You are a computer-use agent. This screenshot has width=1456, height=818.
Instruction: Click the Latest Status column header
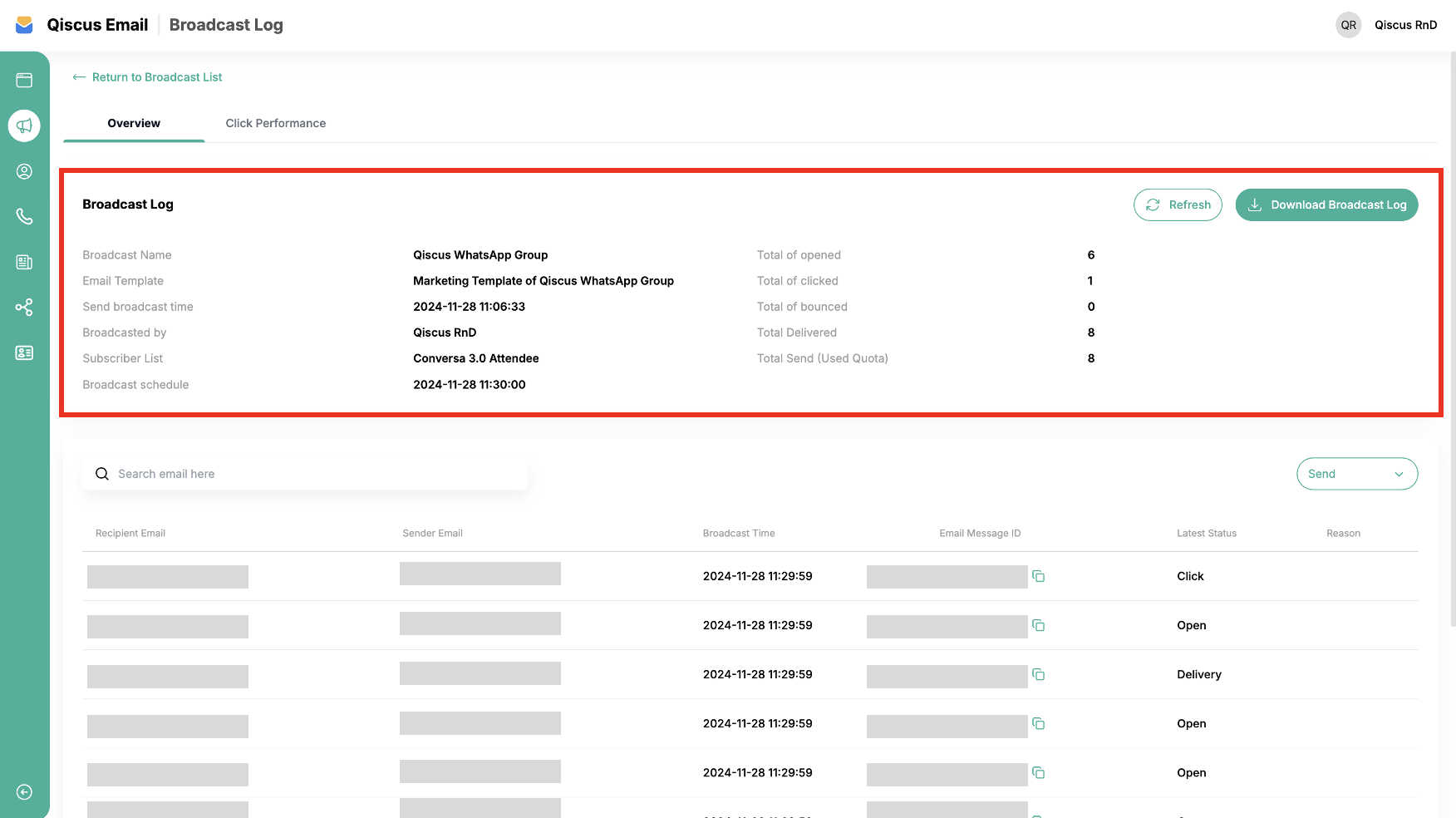1207,533
